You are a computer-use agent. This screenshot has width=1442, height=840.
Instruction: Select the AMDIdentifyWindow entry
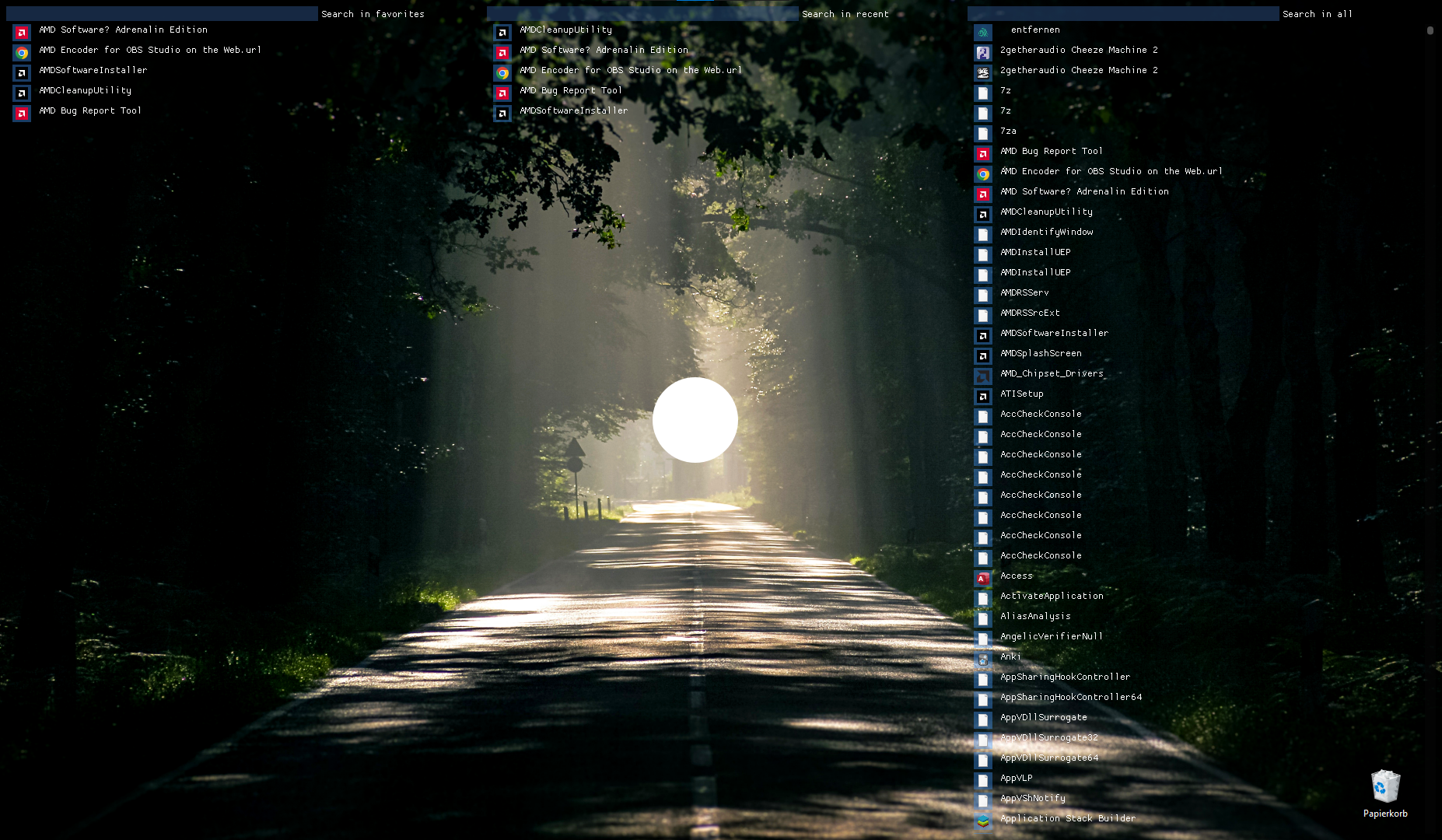[x=1046, y=232]
